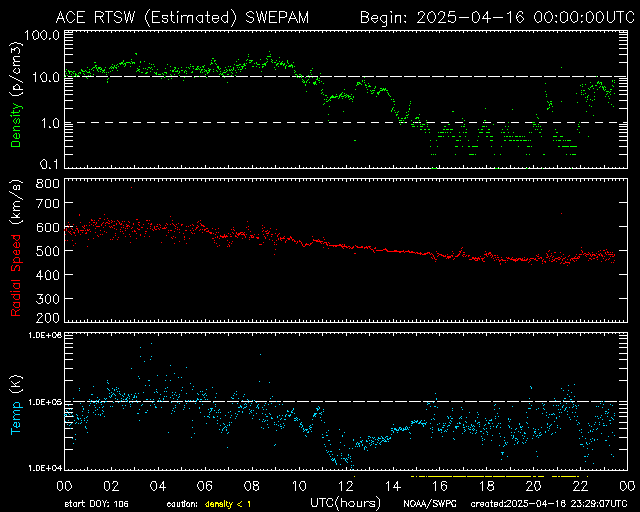Click the speed axis value '300'
The width and height of the screenshot is (640, 512).
tap(48, 299)
